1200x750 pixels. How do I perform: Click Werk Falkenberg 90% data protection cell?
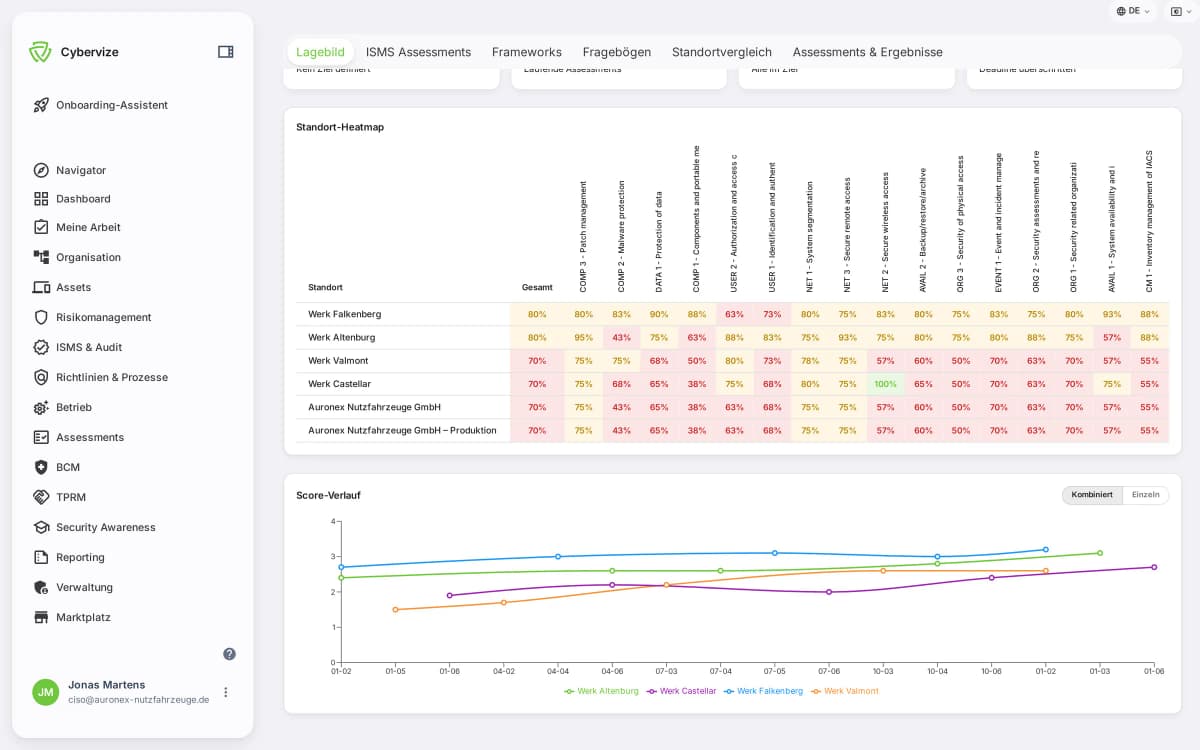[x=659, y=314]
